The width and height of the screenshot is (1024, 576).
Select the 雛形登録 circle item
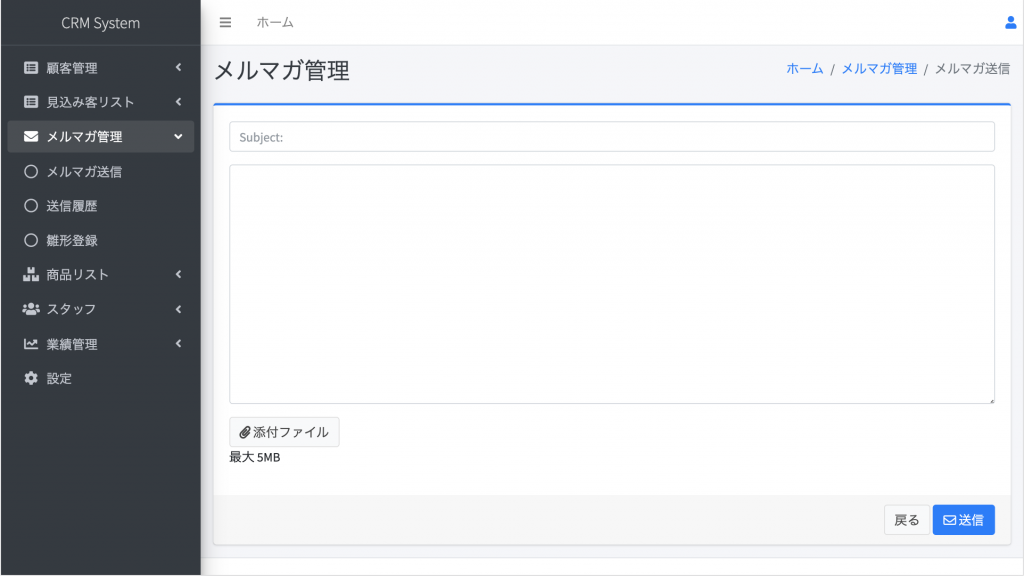pos(101,240)
